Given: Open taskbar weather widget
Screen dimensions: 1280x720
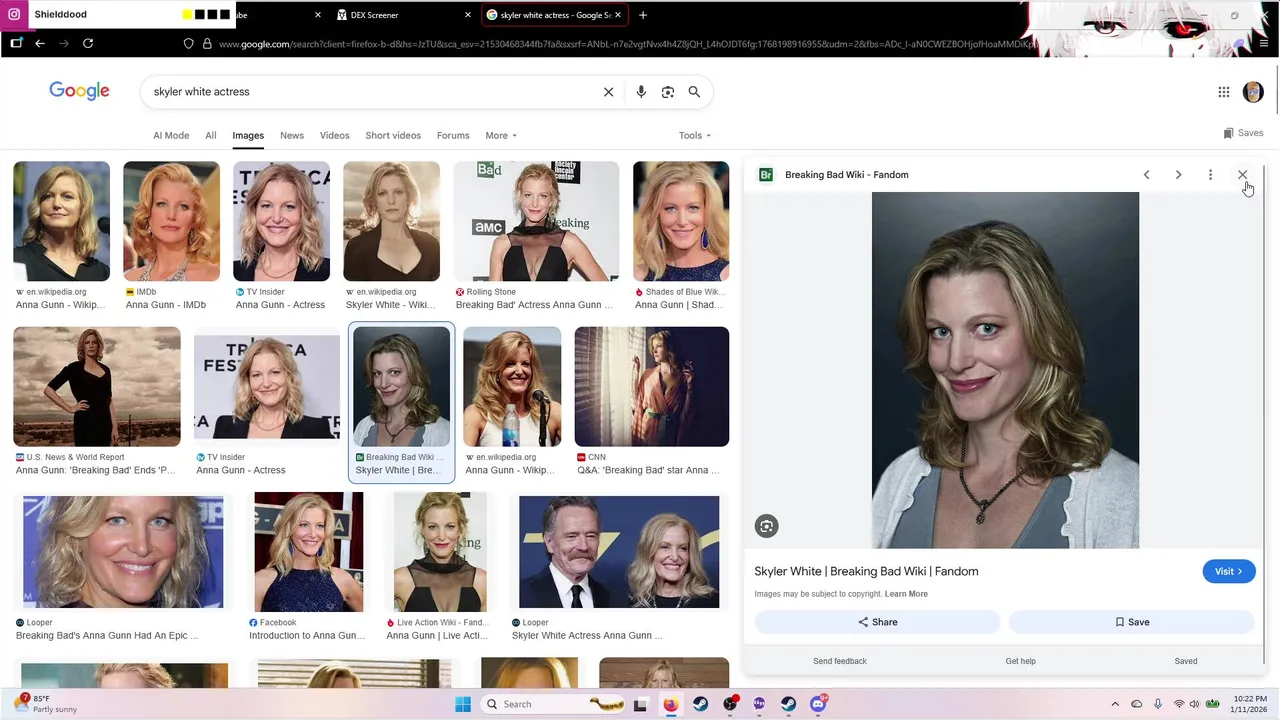Looking at the screenshot, I should point(48,704).
